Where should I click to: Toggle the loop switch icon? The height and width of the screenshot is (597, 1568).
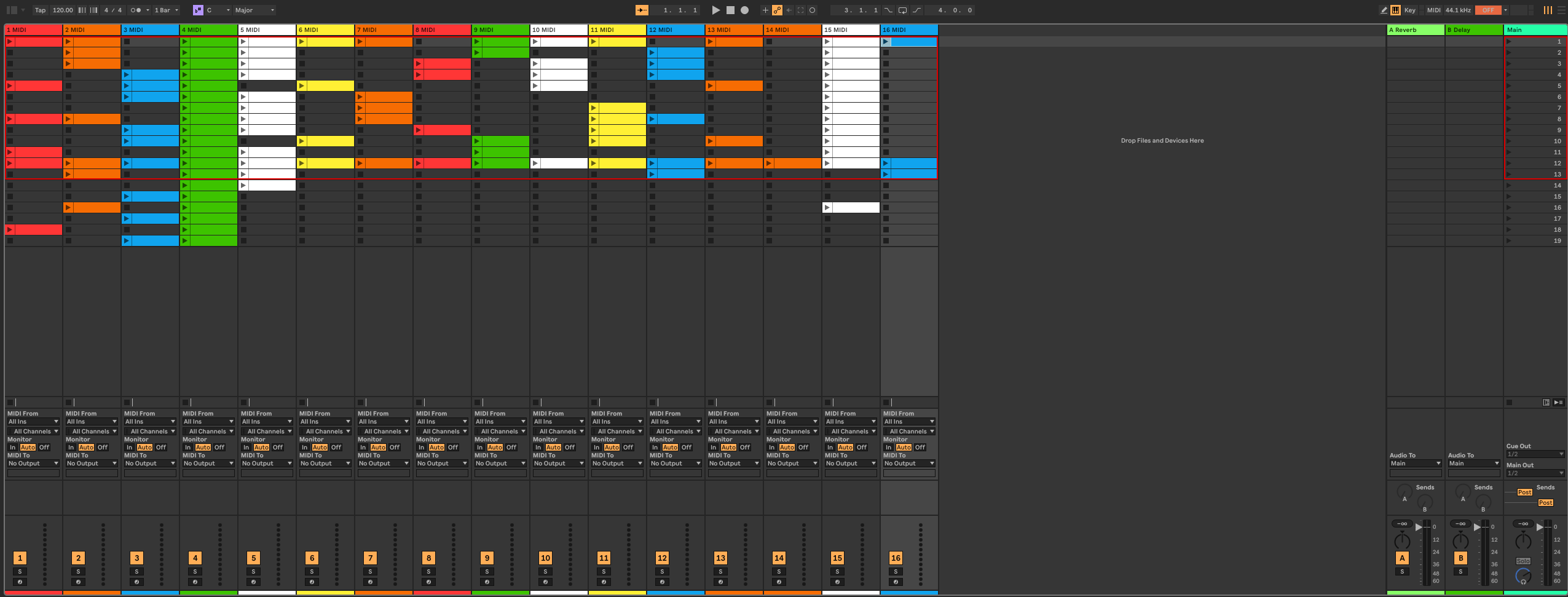coord(902,10)
